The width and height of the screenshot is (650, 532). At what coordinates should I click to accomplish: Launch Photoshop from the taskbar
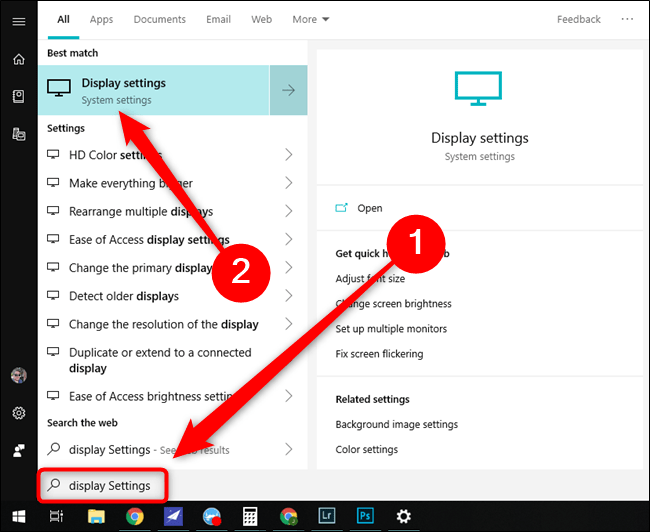364,516
